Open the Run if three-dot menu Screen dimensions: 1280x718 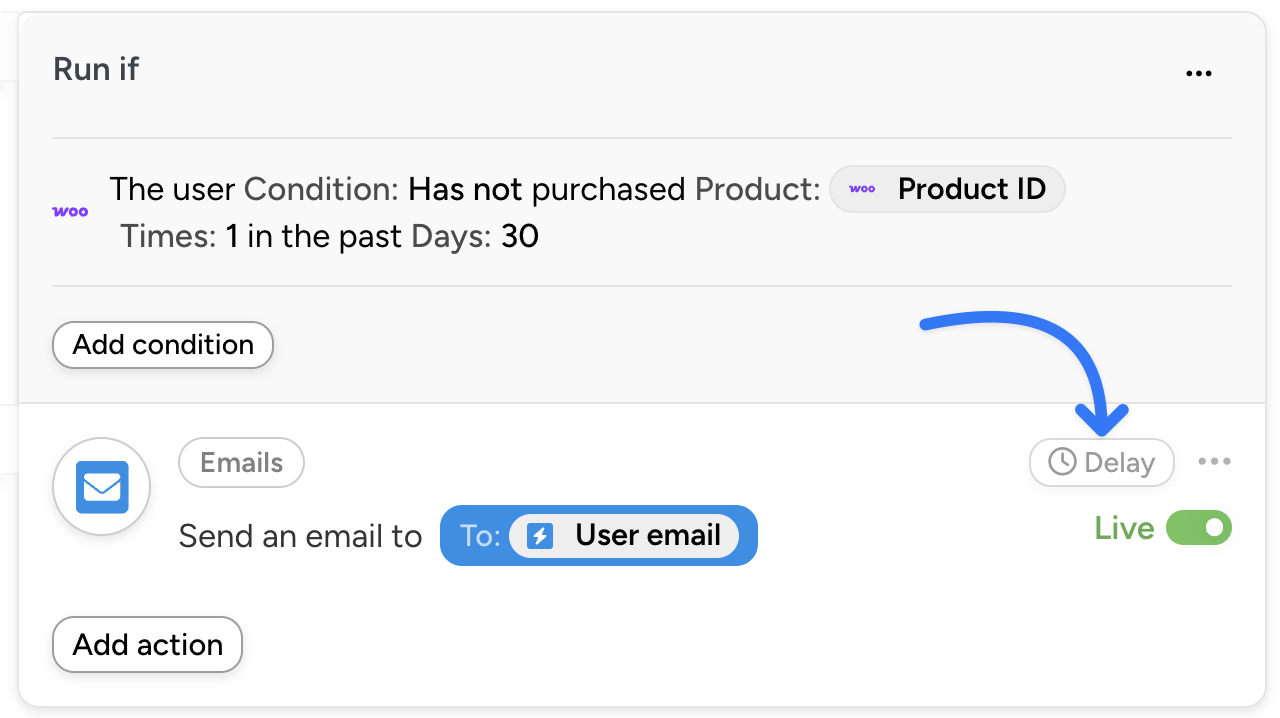[x=1198, y=73]
